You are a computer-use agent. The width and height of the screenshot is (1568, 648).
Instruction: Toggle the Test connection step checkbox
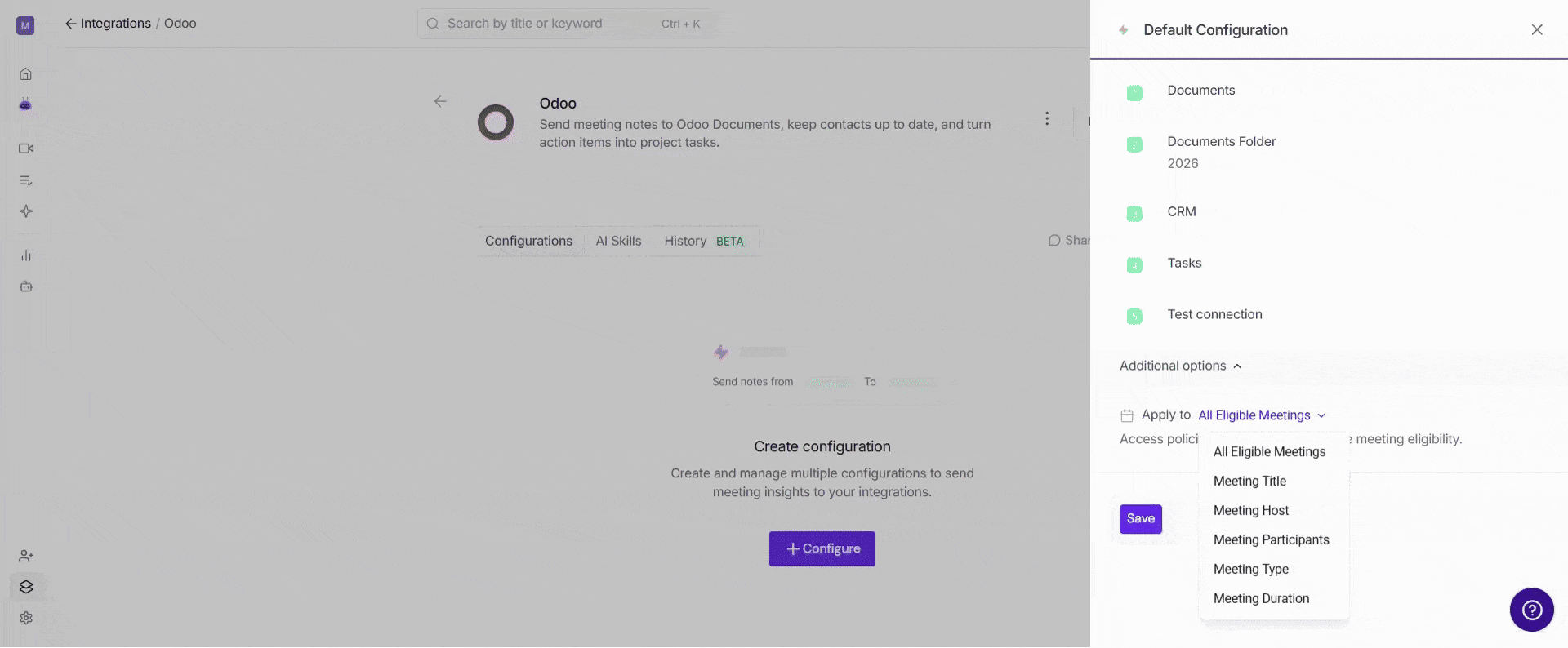[1134, 317]
